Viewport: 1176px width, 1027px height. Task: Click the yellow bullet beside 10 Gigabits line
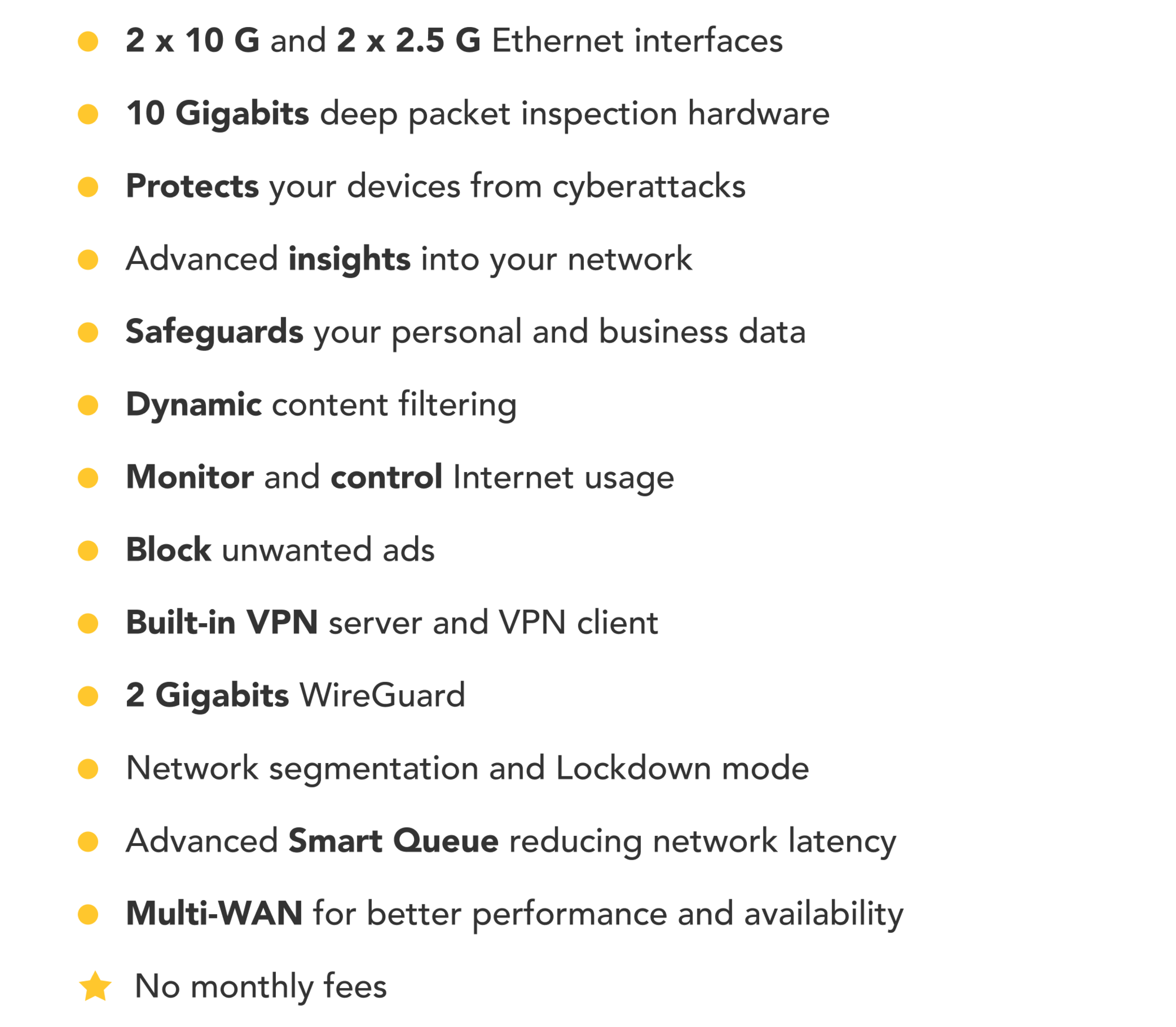[88, 114]
